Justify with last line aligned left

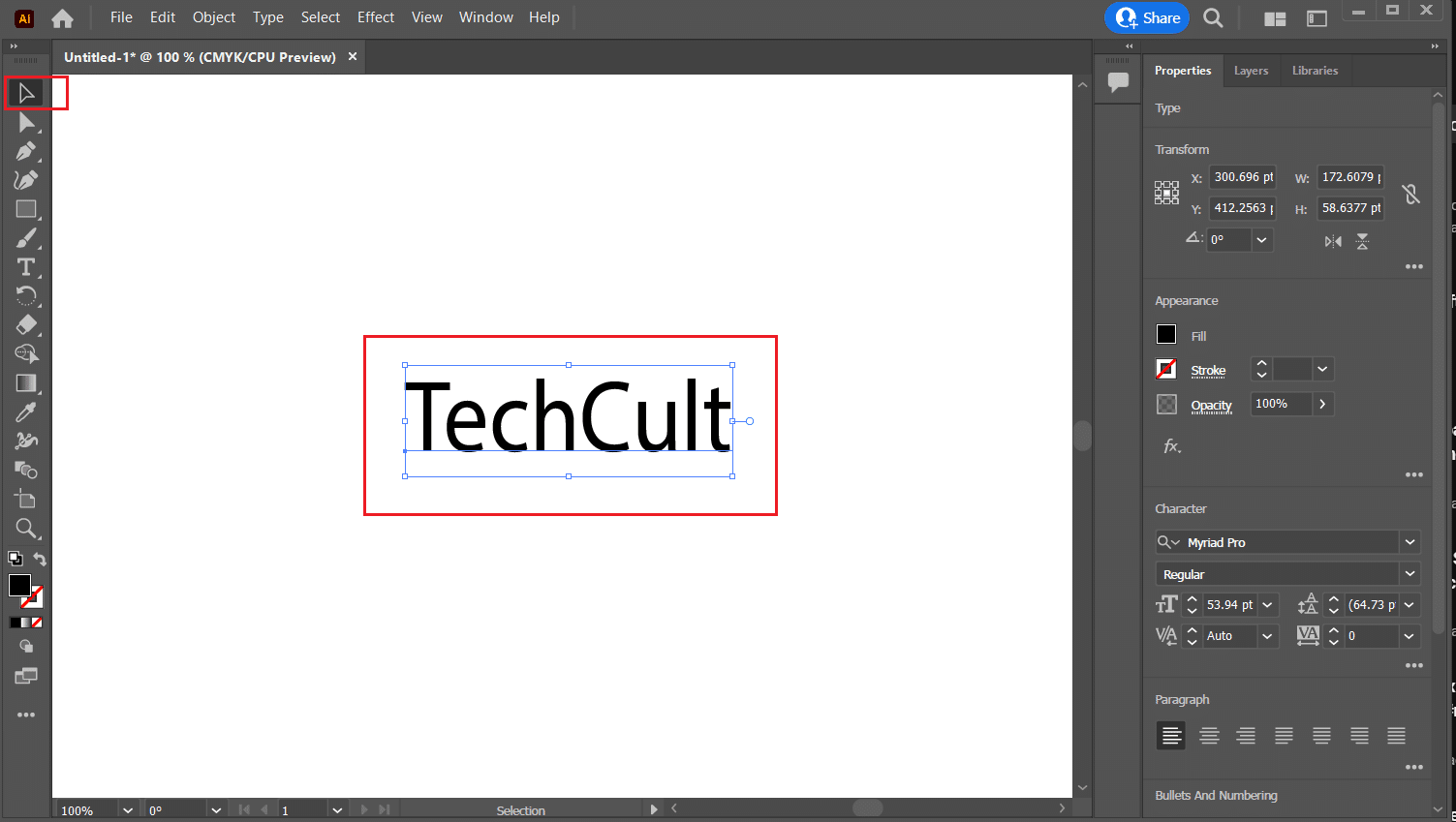1284,736
